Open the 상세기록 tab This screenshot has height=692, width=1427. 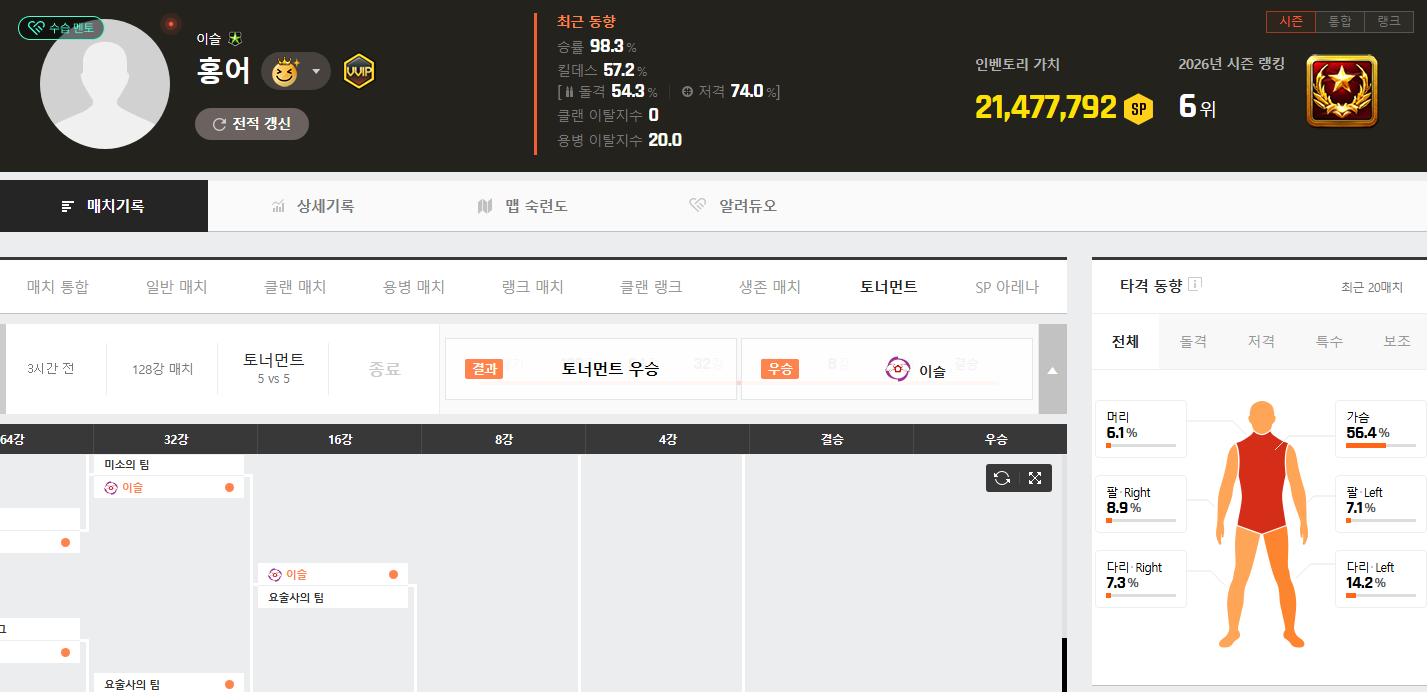pyautogui.click(x=312, y=206)
